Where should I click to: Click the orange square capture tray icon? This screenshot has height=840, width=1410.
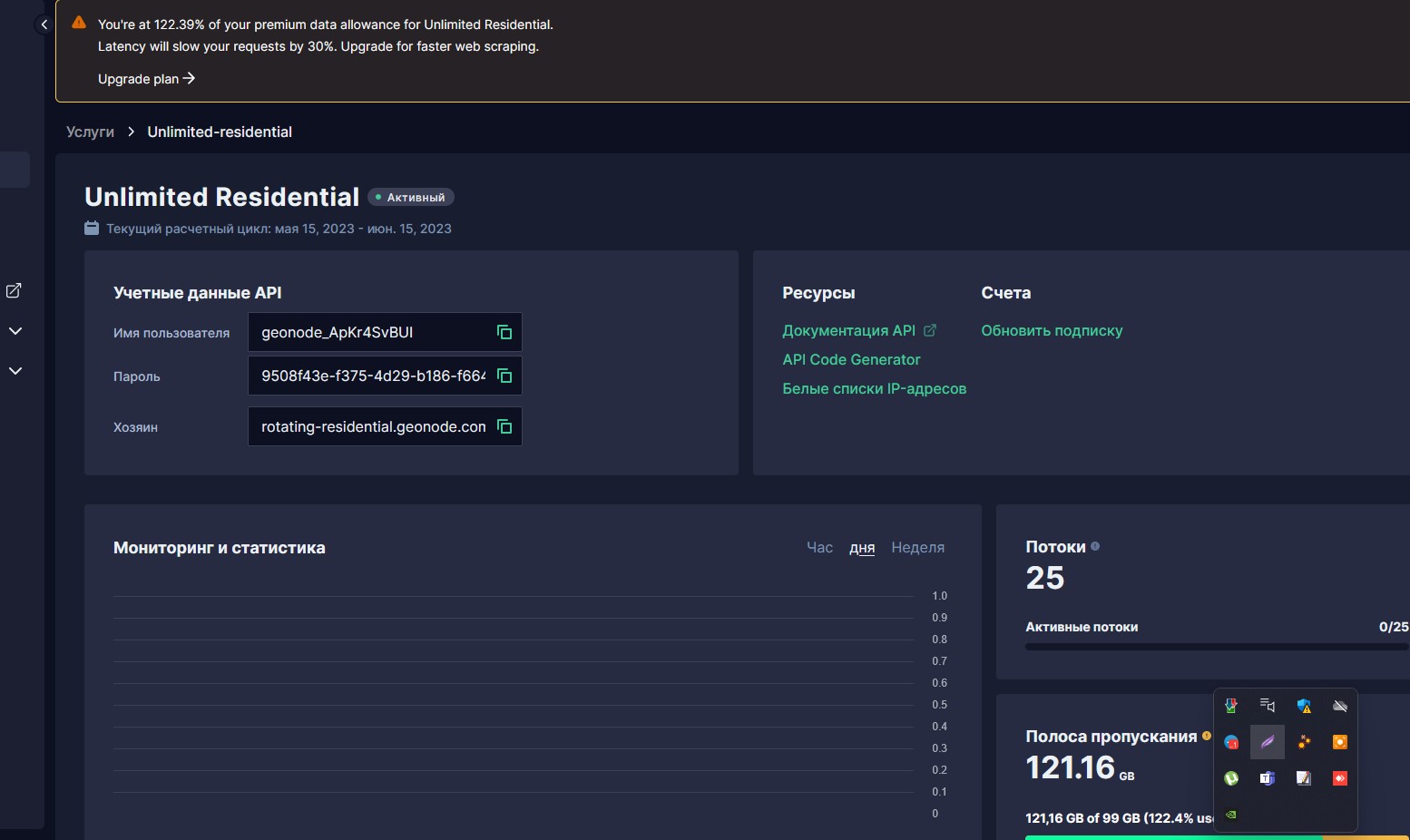pyautogui.click(x=1340, y=742)
